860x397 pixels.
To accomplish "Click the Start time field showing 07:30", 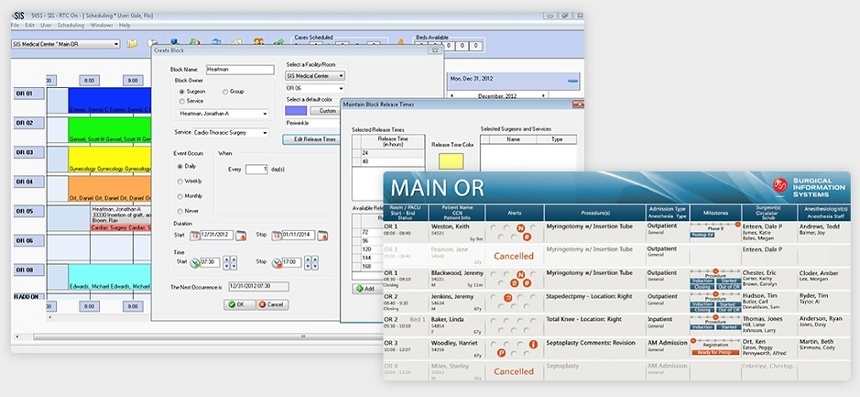I will [210, 263].
